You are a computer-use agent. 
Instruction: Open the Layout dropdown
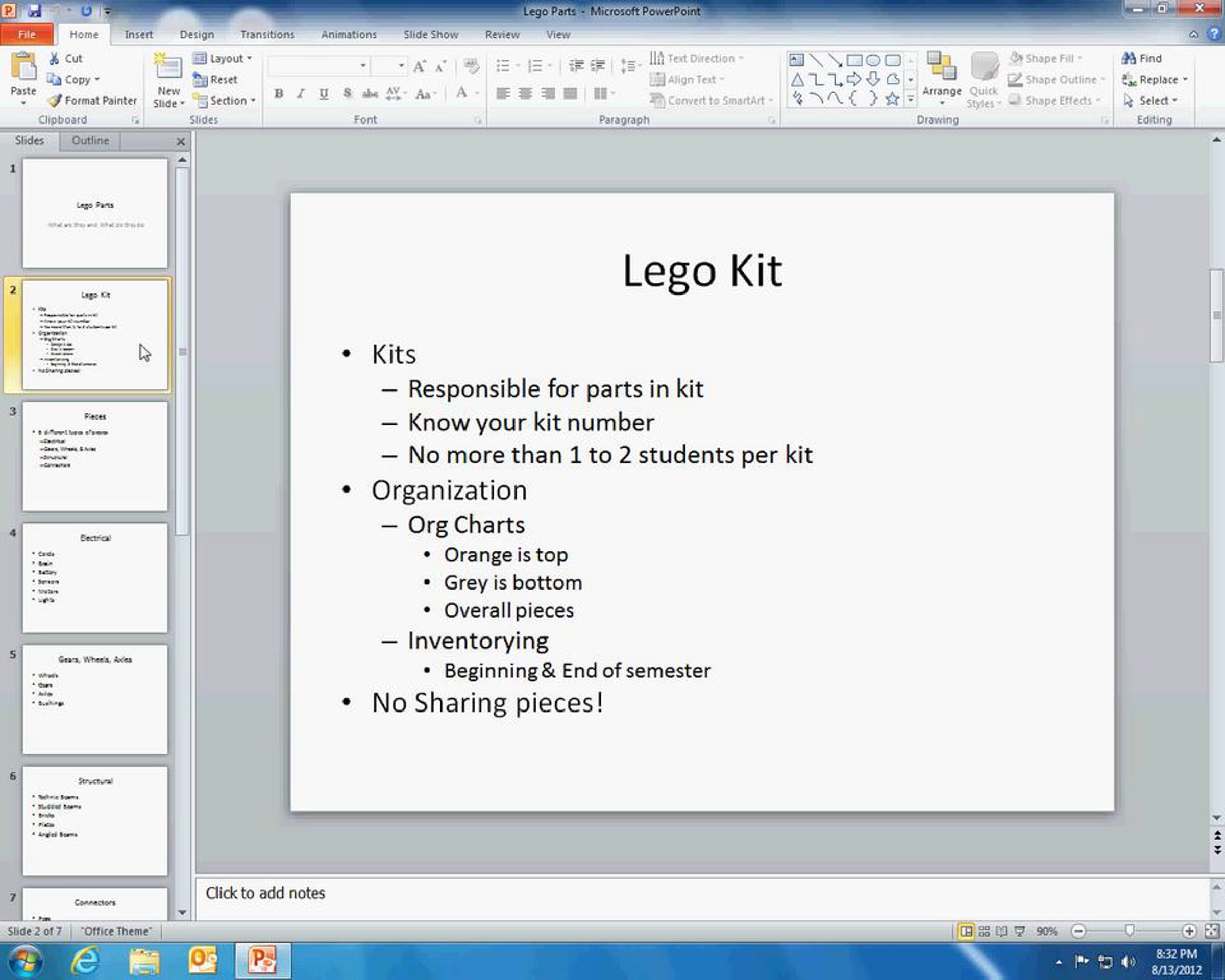coord(222,58)
